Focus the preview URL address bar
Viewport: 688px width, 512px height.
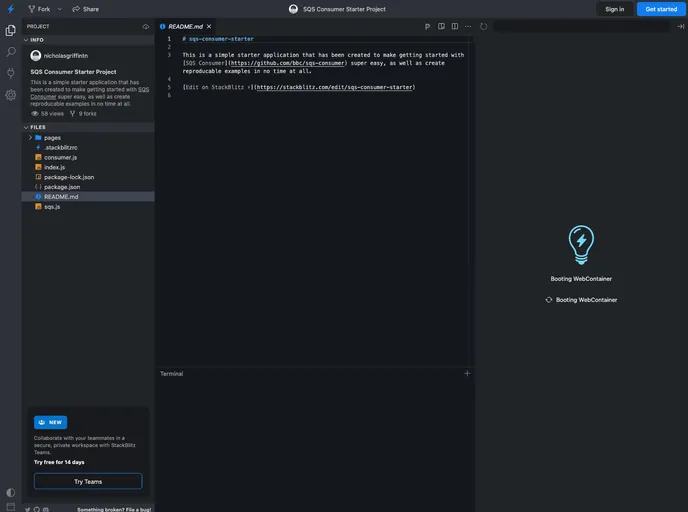point(582,27)
